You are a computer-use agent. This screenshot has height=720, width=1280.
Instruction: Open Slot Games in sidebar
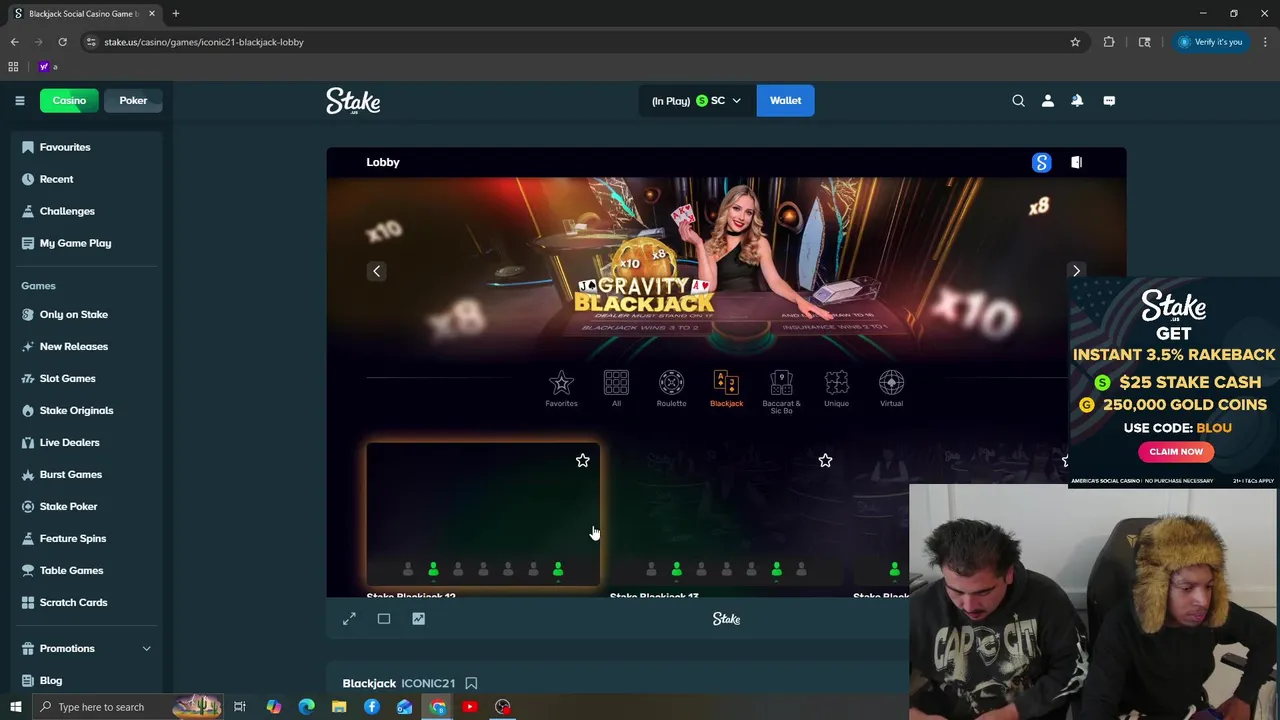click(x=86, y=378)
